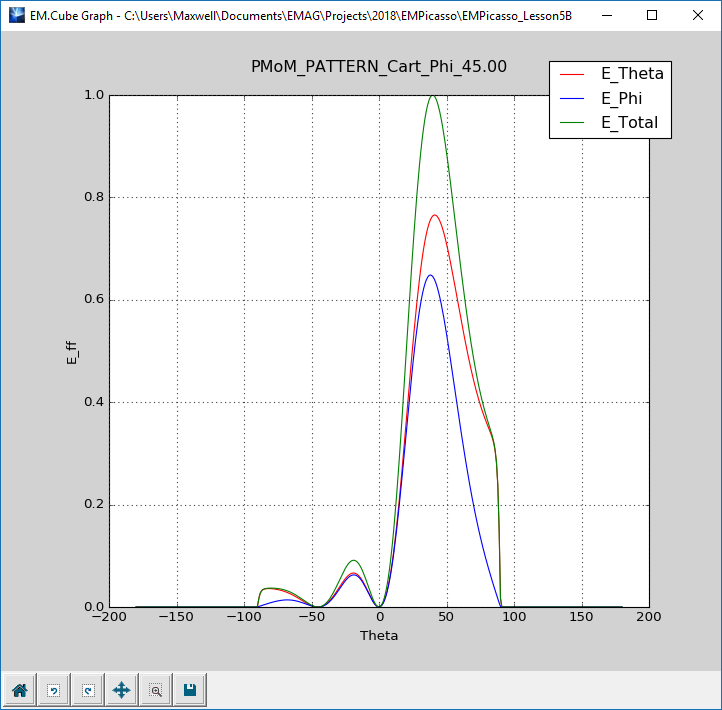This screenshot has width=722, height=710.
Task: Click the E_Total legend label
Action: click(629, 123)
